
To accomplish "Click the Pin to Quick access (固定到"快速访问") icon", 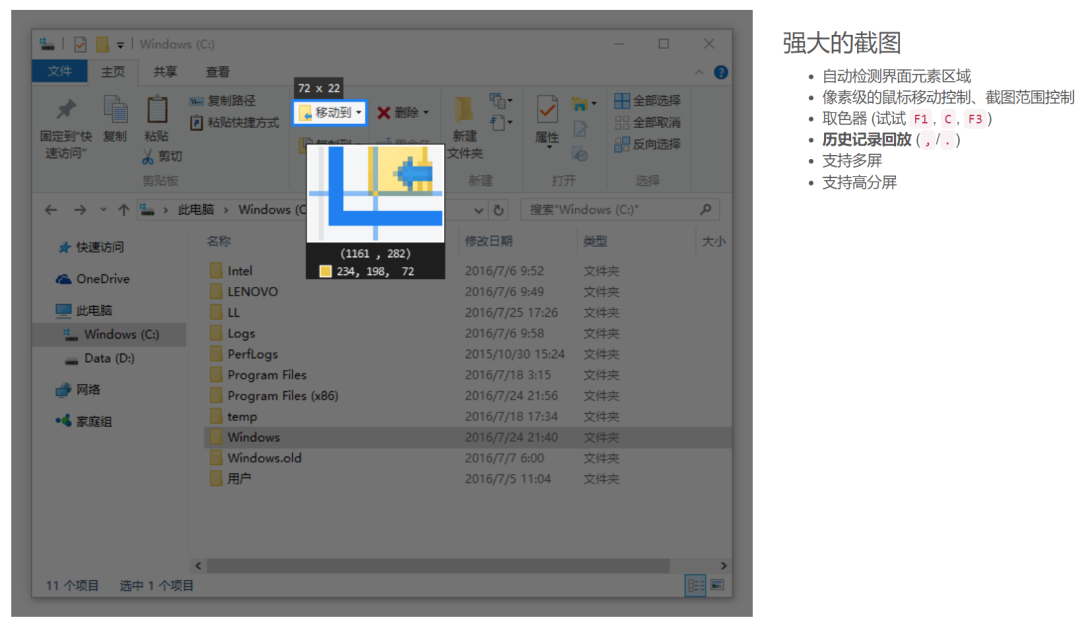I will (66, 109).
